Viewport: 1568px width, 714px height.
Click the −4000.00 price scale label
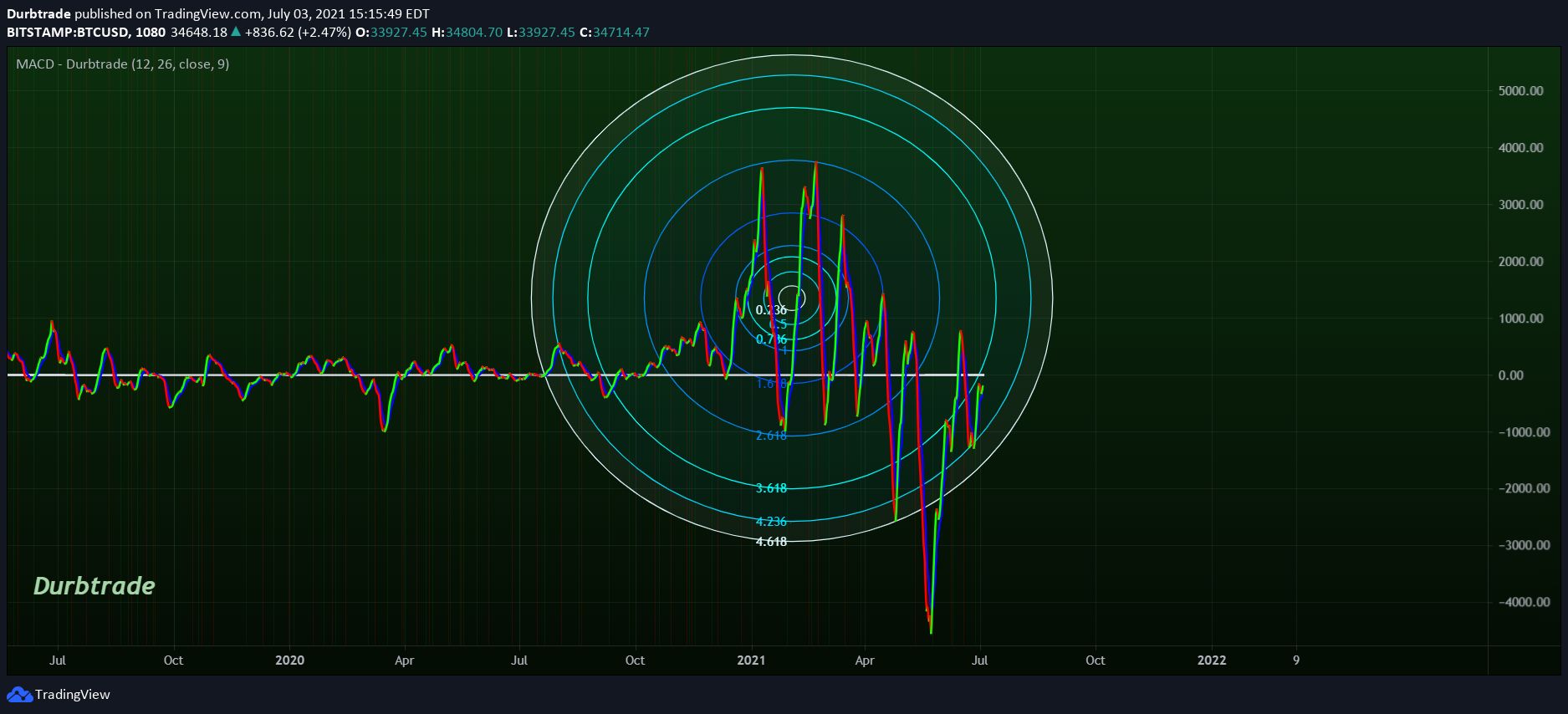click(1524, 602)
